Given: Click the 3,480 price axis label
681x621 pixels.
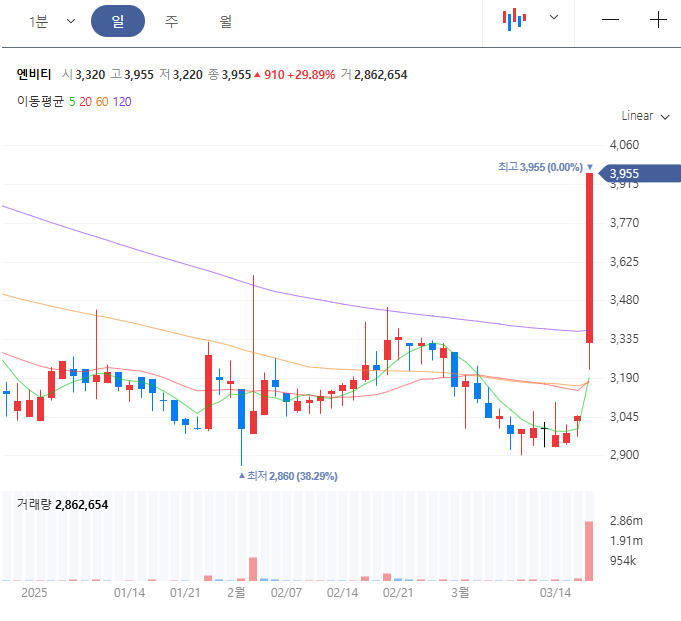Looking at the screenshot, I should (x=624, y=300).
